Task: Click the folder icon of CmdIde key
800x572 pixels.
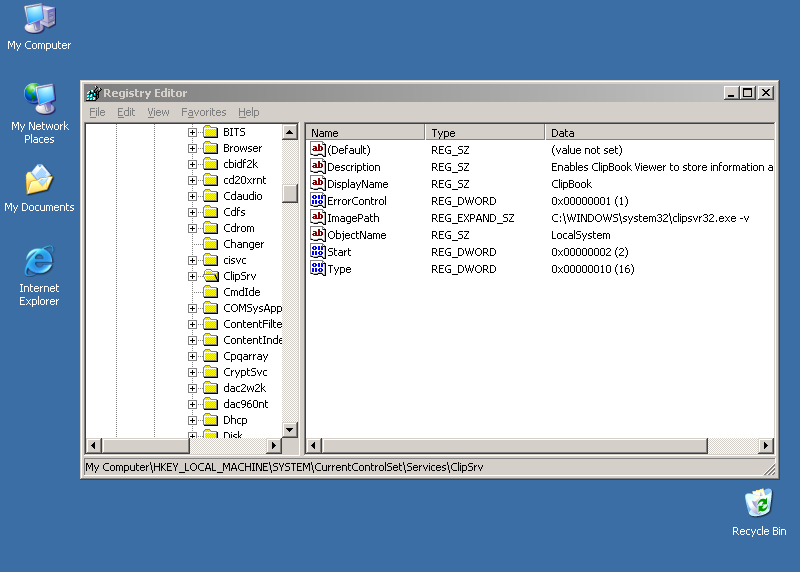Action: click(211, 292)
